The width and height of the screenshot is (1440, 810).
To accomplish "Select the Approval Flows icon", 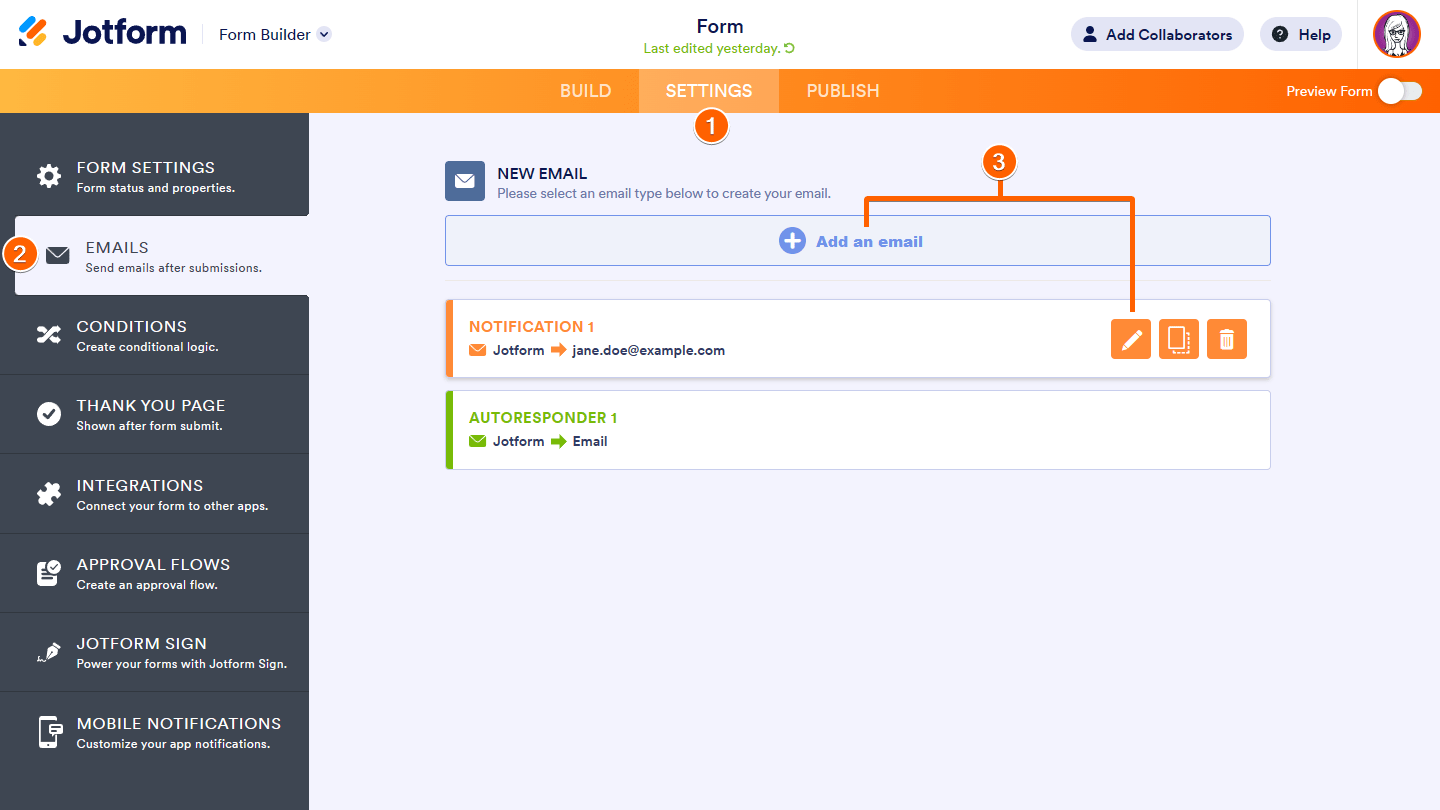I will pos(48,572).
